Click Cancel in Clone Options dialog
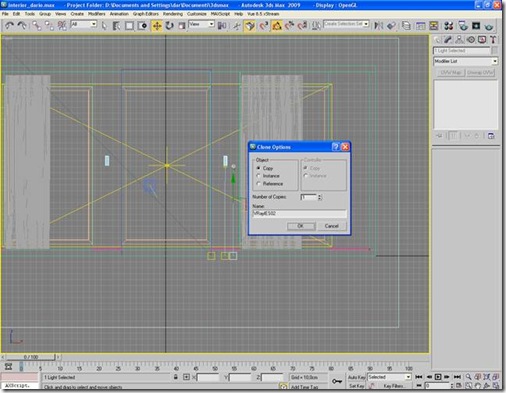Screen dimensions: 506x393 click(x=332, y=226)
